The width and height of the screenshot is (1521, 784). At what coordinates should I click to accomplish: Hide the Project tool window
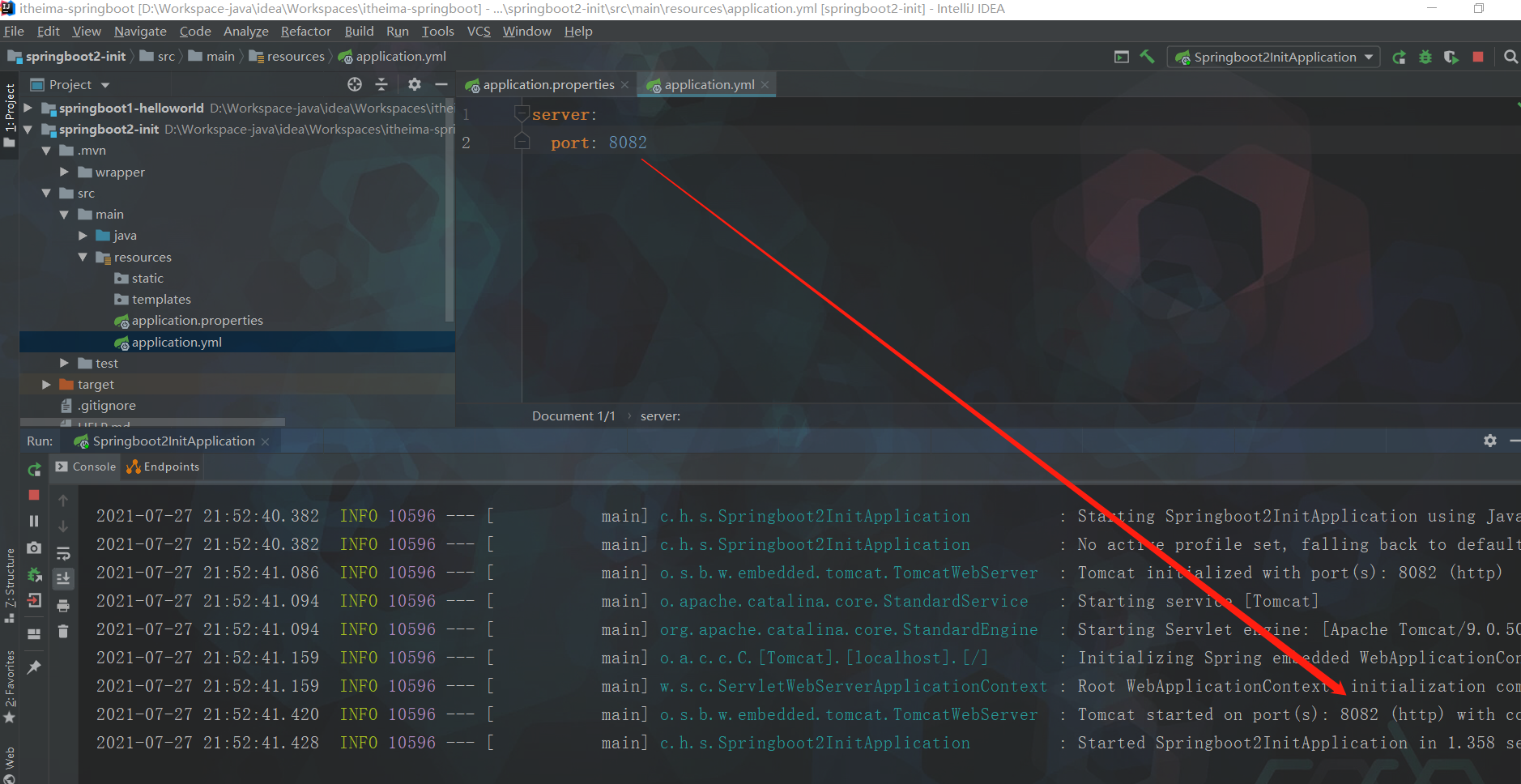click(441, 84)
